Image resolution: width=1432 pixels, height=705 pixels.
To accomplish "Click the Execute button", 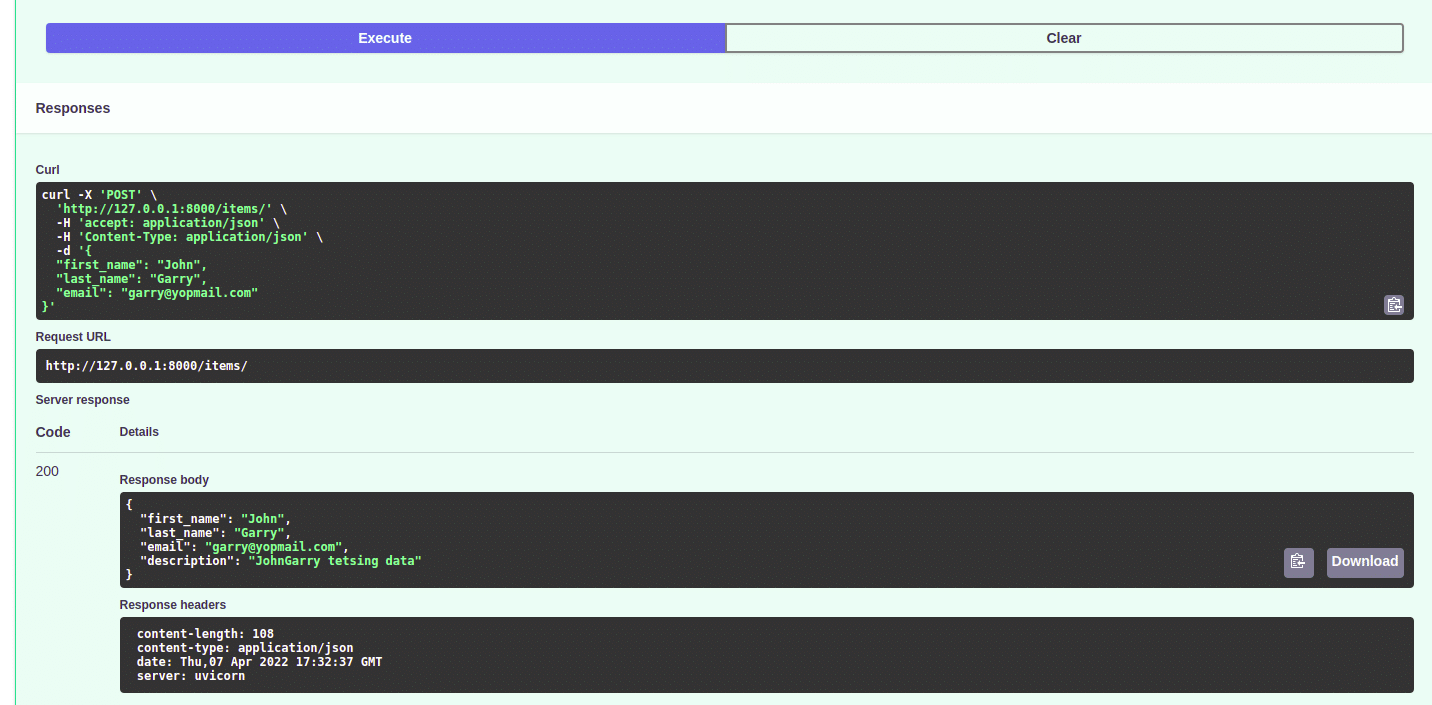I will [385, 38].
